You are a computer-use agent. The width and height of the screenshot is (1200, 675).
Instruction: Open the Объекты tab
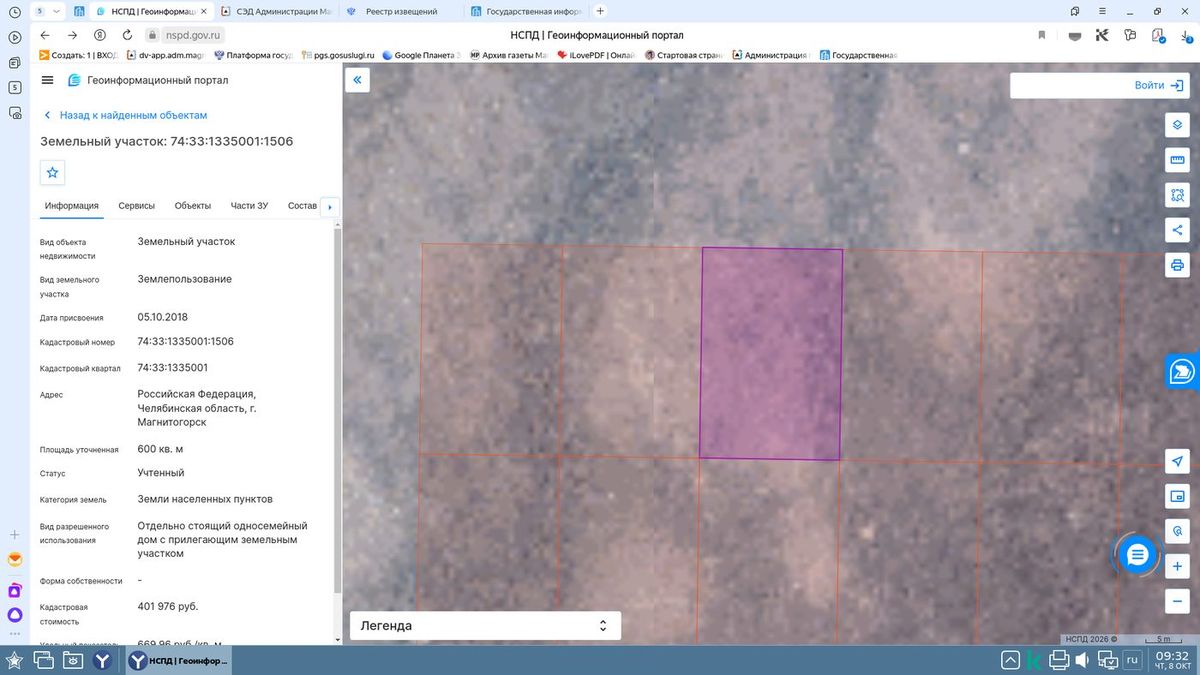coord(193,206)
